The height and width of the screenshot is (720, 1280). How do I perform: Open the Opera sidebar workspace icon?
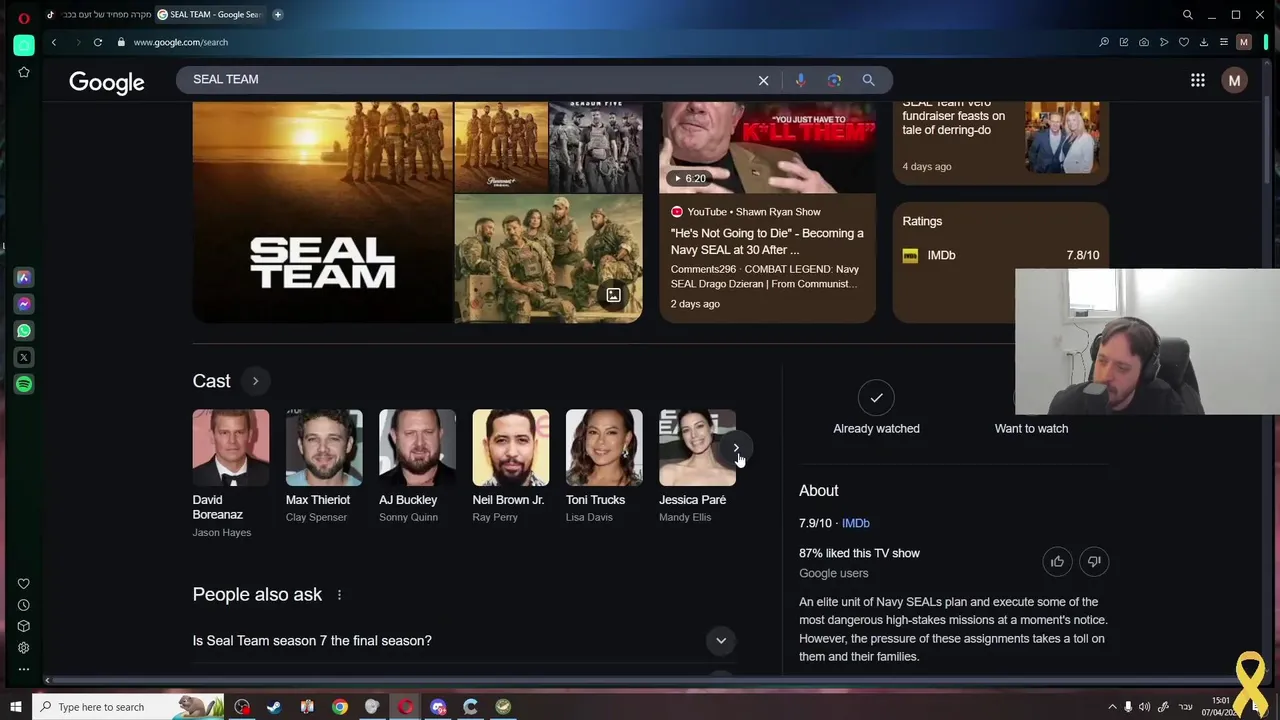pos(24,45)
